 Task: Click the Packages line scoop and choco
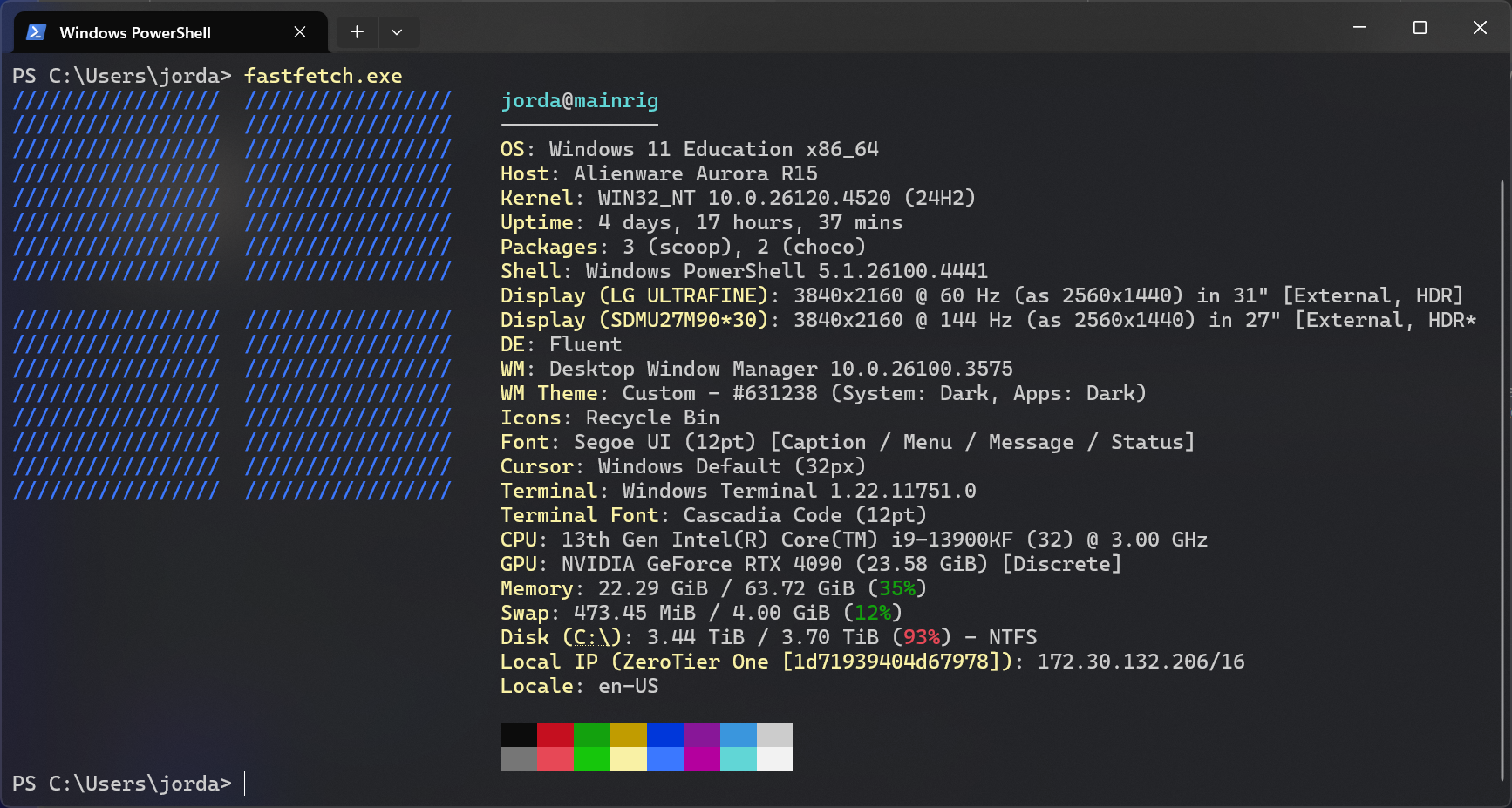[x=684, y=247]
